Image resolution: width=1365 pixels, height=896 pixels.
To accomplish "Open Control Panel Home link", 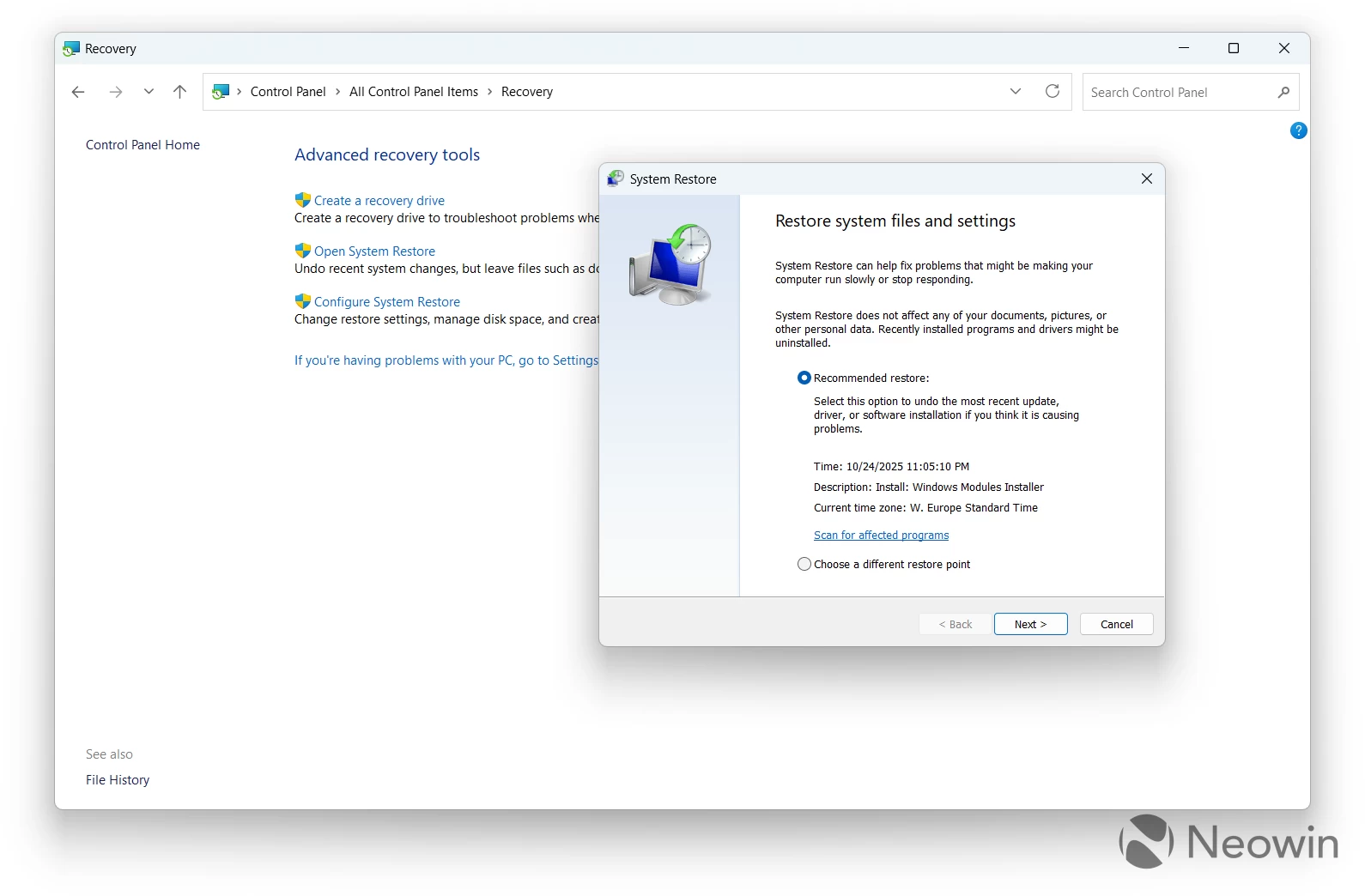I will pos(143,145).
